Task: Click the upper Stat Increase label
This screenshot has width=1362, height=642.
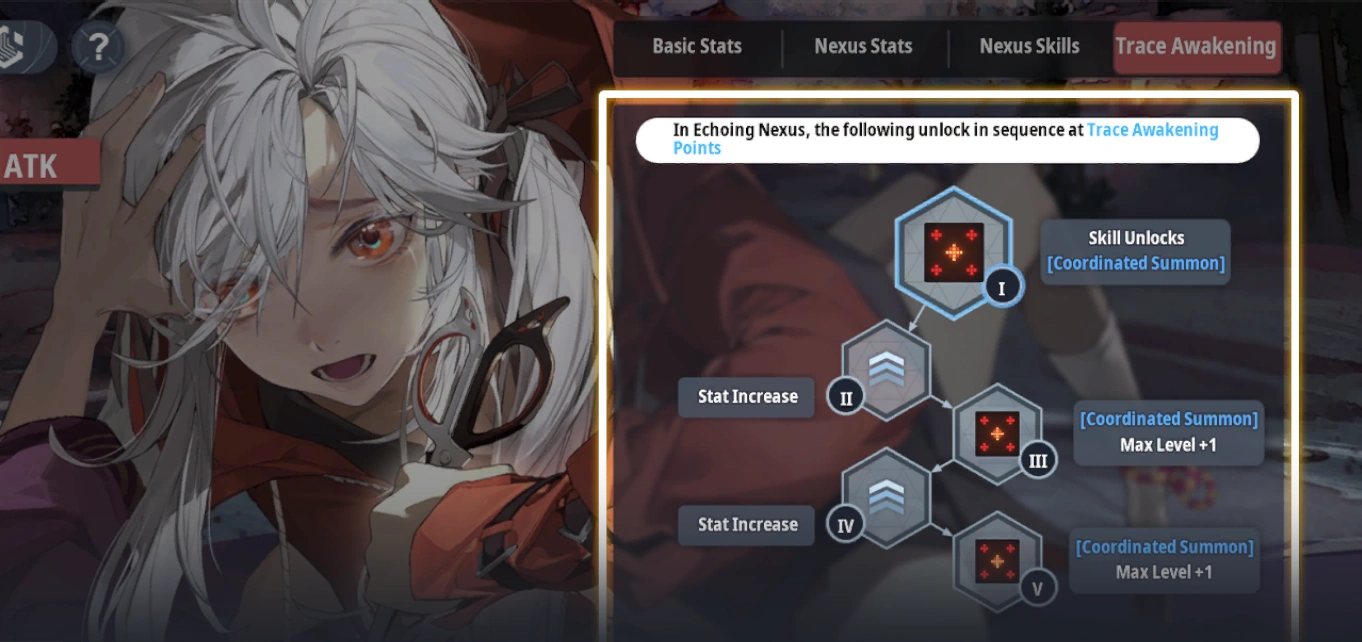Action: pyautogui.click(x=747, y=397)
